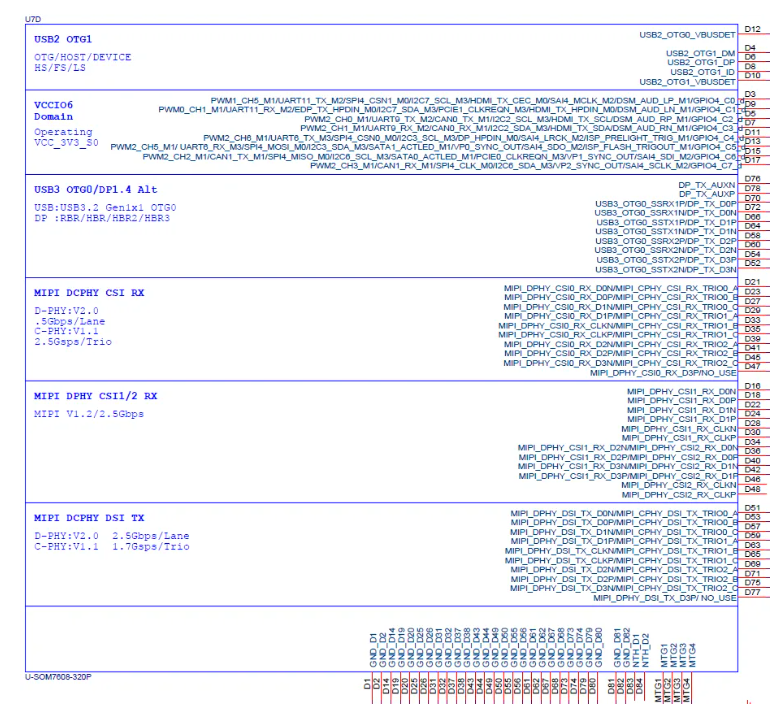Click the DP_TX_AUXP pin name
784x705 pixels.
click(706, 194)
